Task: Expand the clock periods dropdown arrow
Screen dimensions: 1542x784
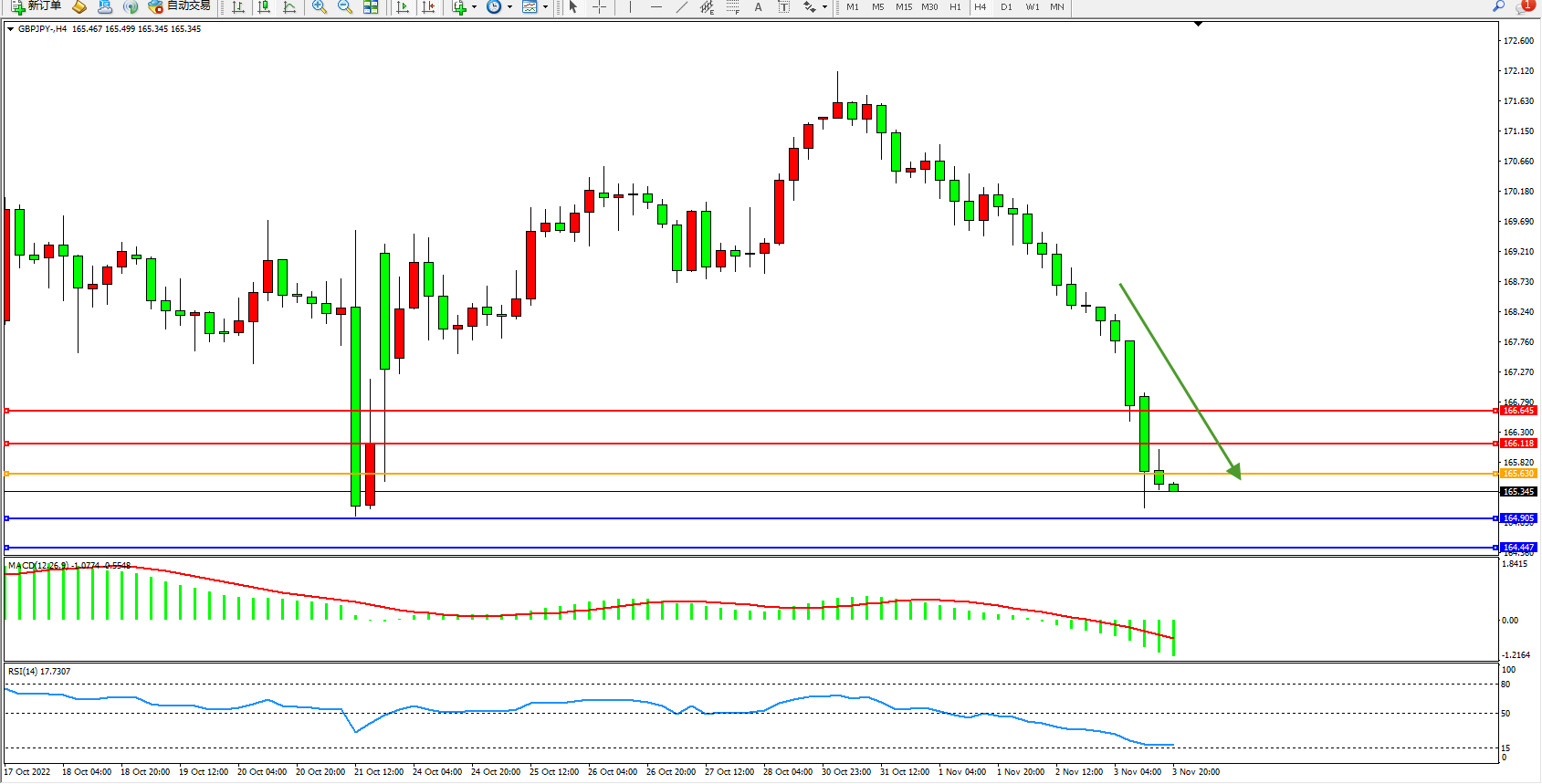Action: [509, 7]
